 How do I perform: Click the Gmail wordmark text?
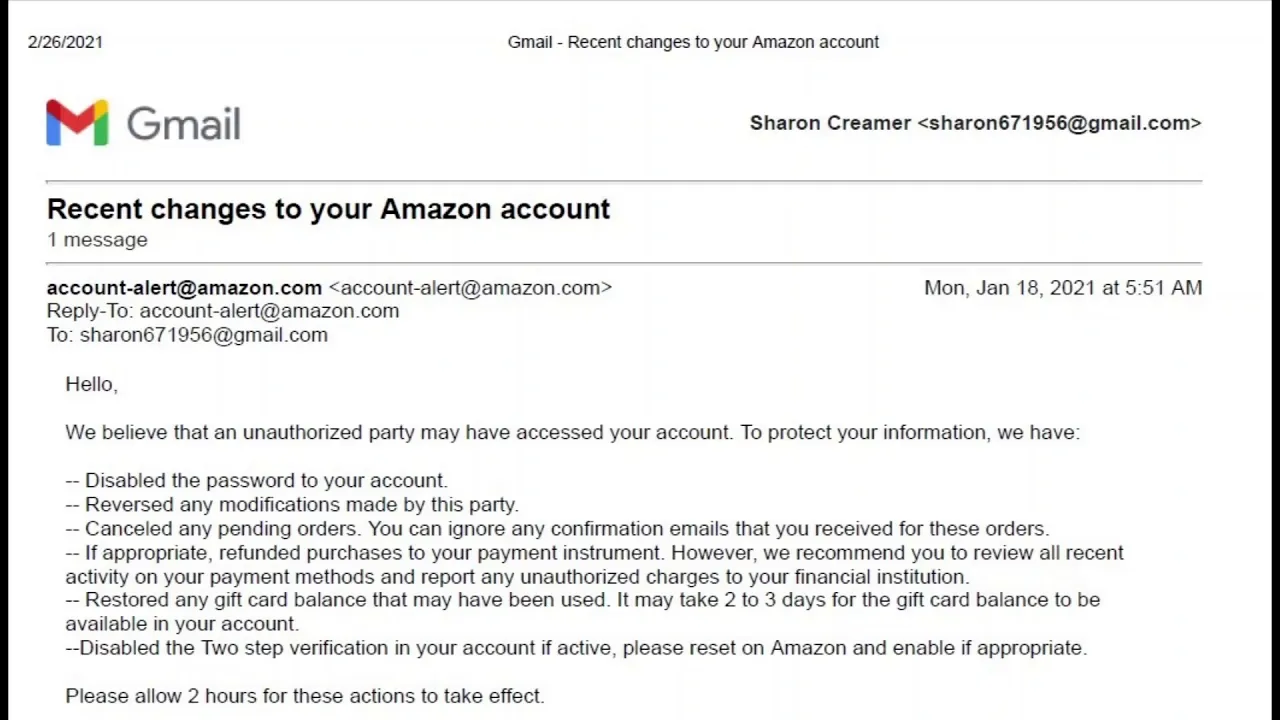coord(183,124)
